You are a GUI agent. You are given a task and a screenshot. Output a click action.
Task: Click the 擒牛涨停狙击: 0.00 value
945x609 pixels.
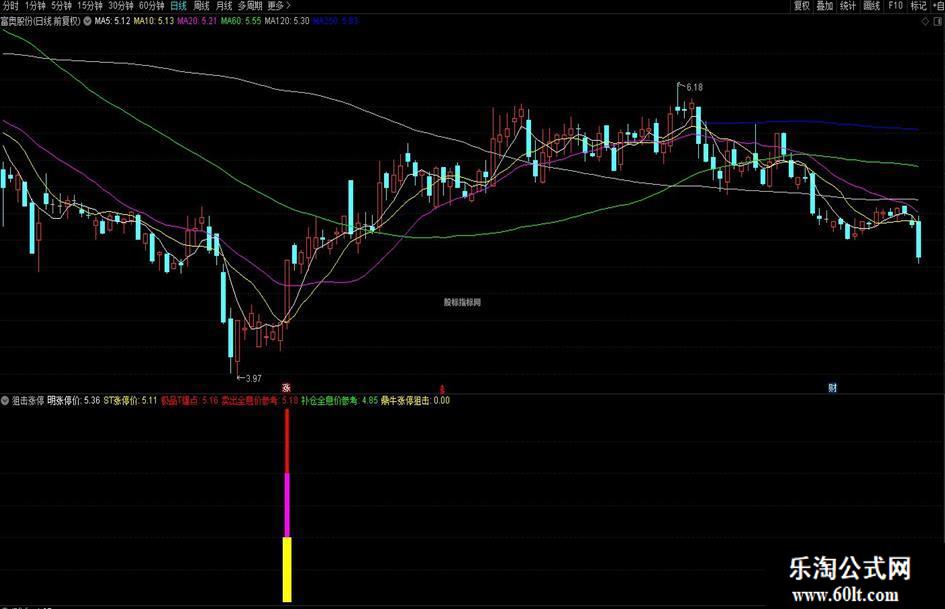click(416, 400)
